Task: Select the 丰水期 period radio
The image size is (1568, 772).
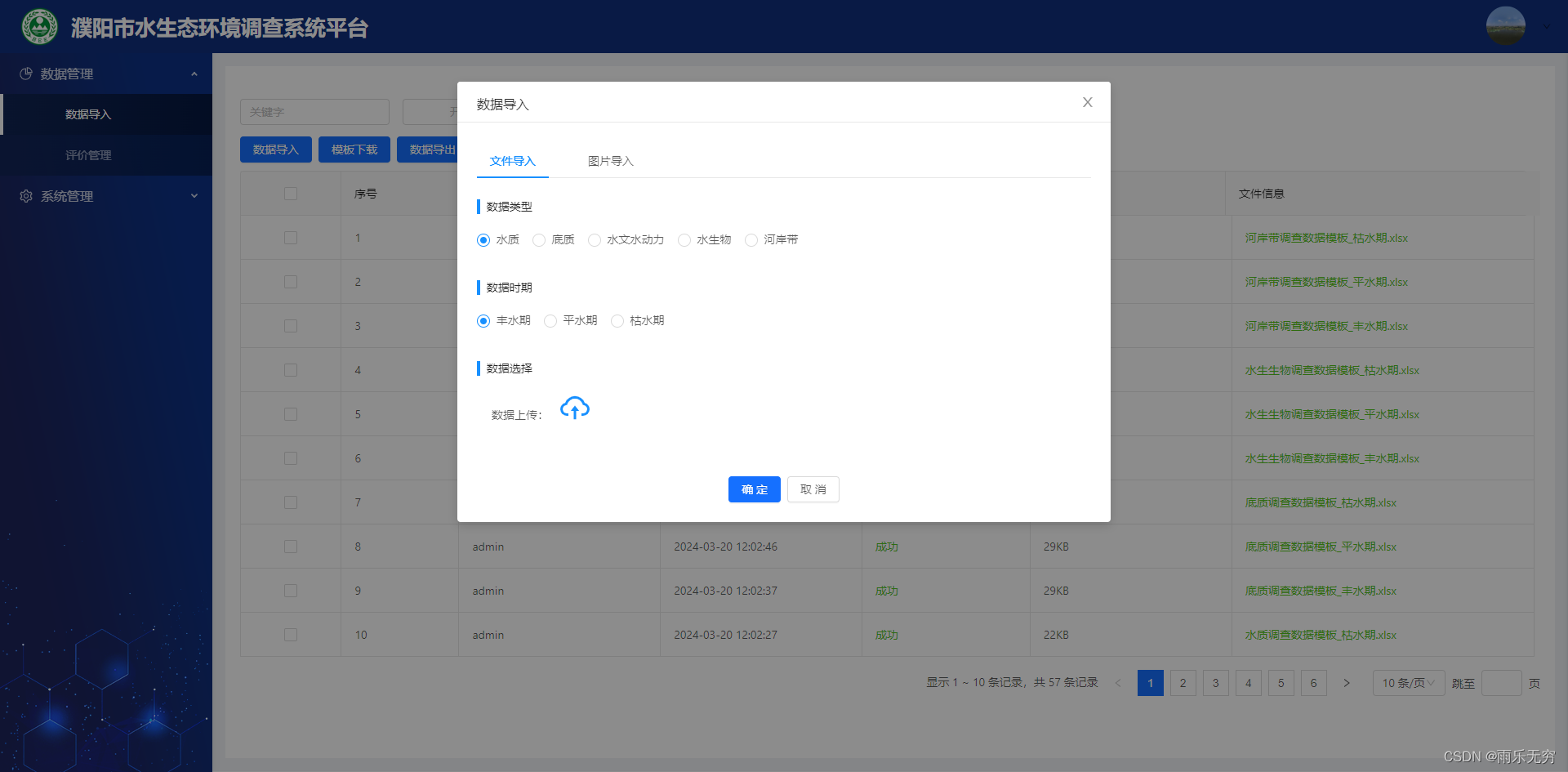Action: (x=483, y=321)
